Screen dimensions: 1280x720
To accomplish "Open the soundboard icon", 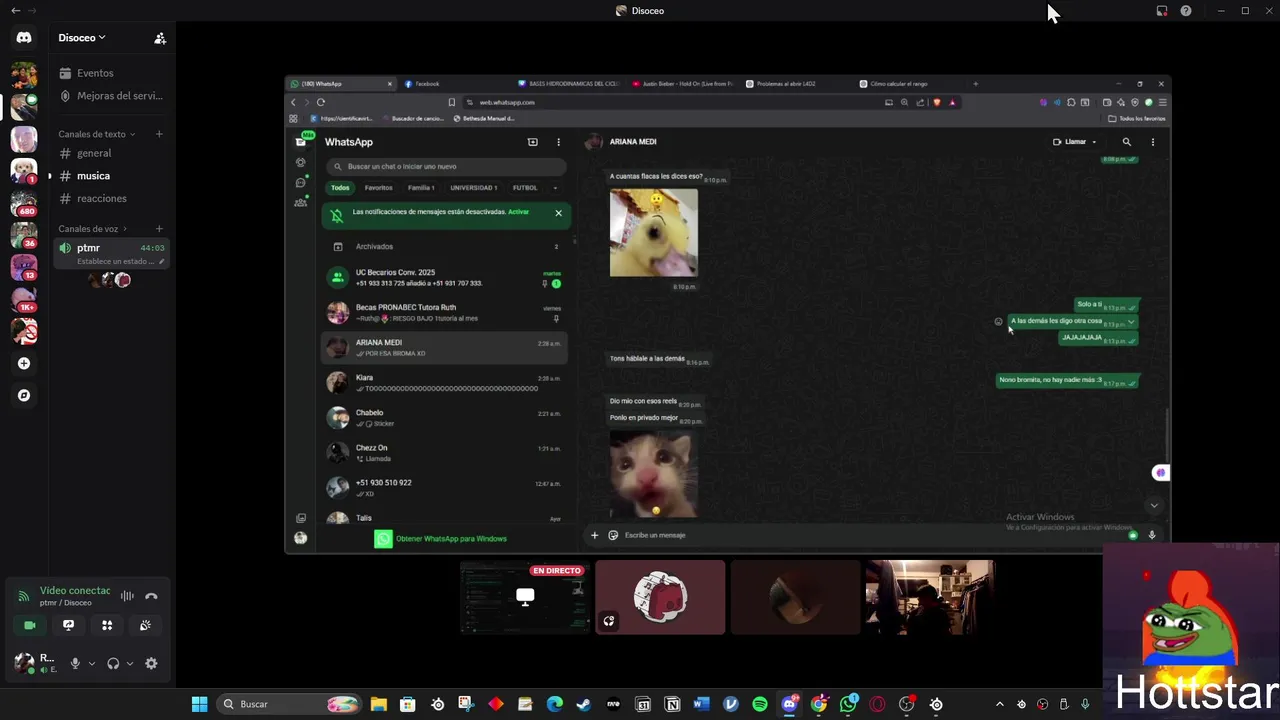I will click(x=145, y=625).
